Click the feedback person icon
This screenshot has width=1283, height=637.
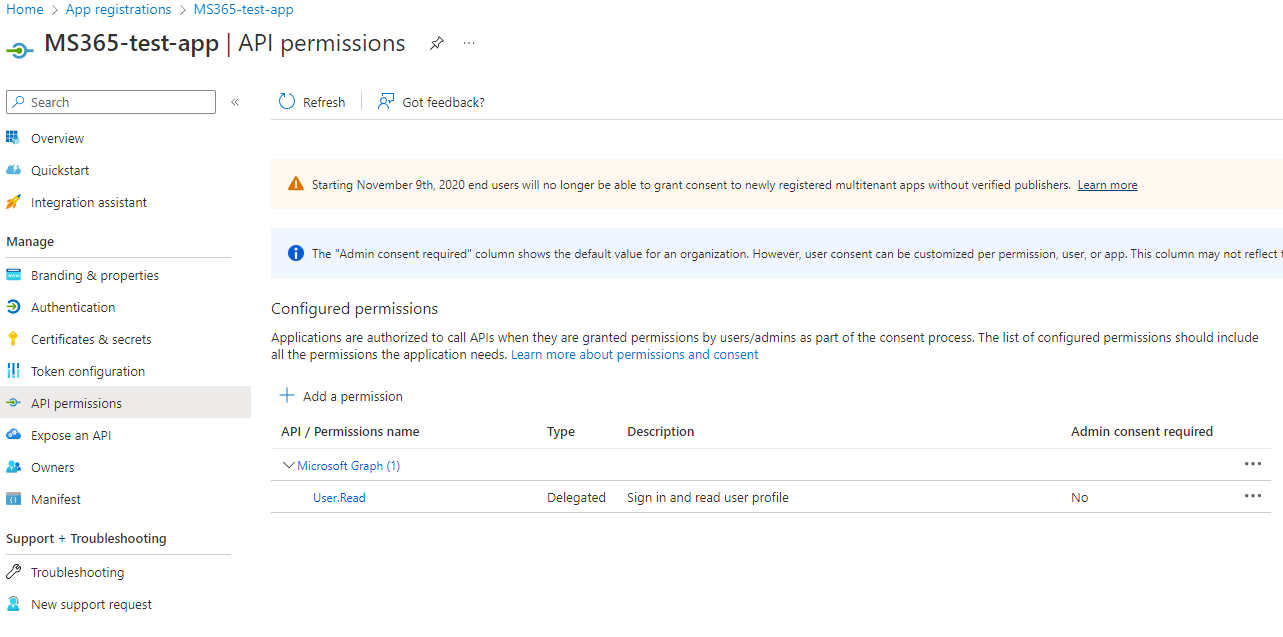point(385,102)
